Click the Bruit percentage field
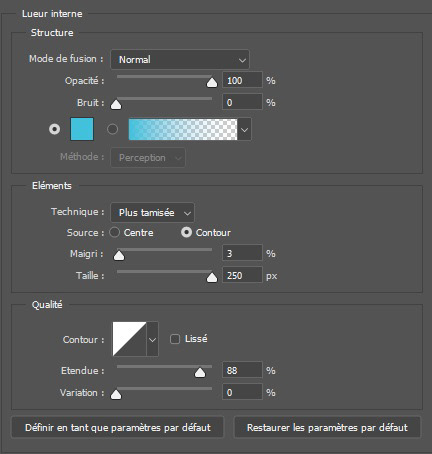 [242, 102]
